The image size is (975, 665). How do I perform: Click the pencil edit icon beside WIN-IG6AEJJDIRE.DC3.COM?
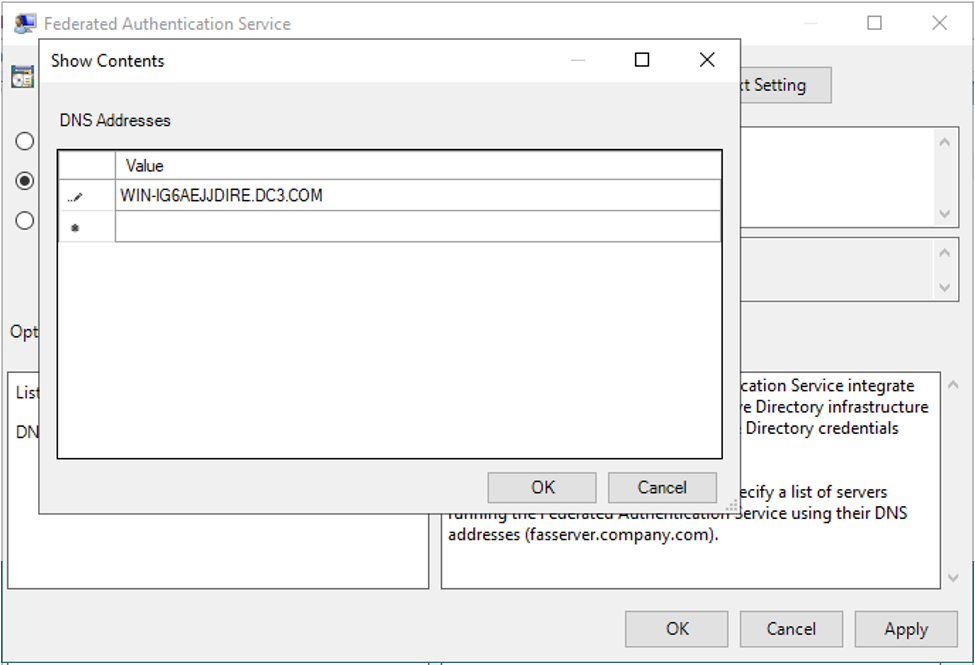point(76,197)
